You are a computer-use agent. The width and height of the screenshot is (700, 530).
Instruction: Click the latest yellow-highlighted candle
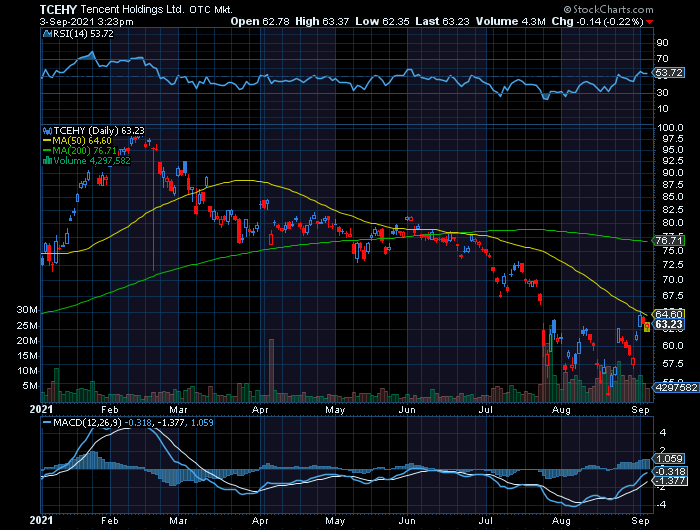click(x=647, y=327)
